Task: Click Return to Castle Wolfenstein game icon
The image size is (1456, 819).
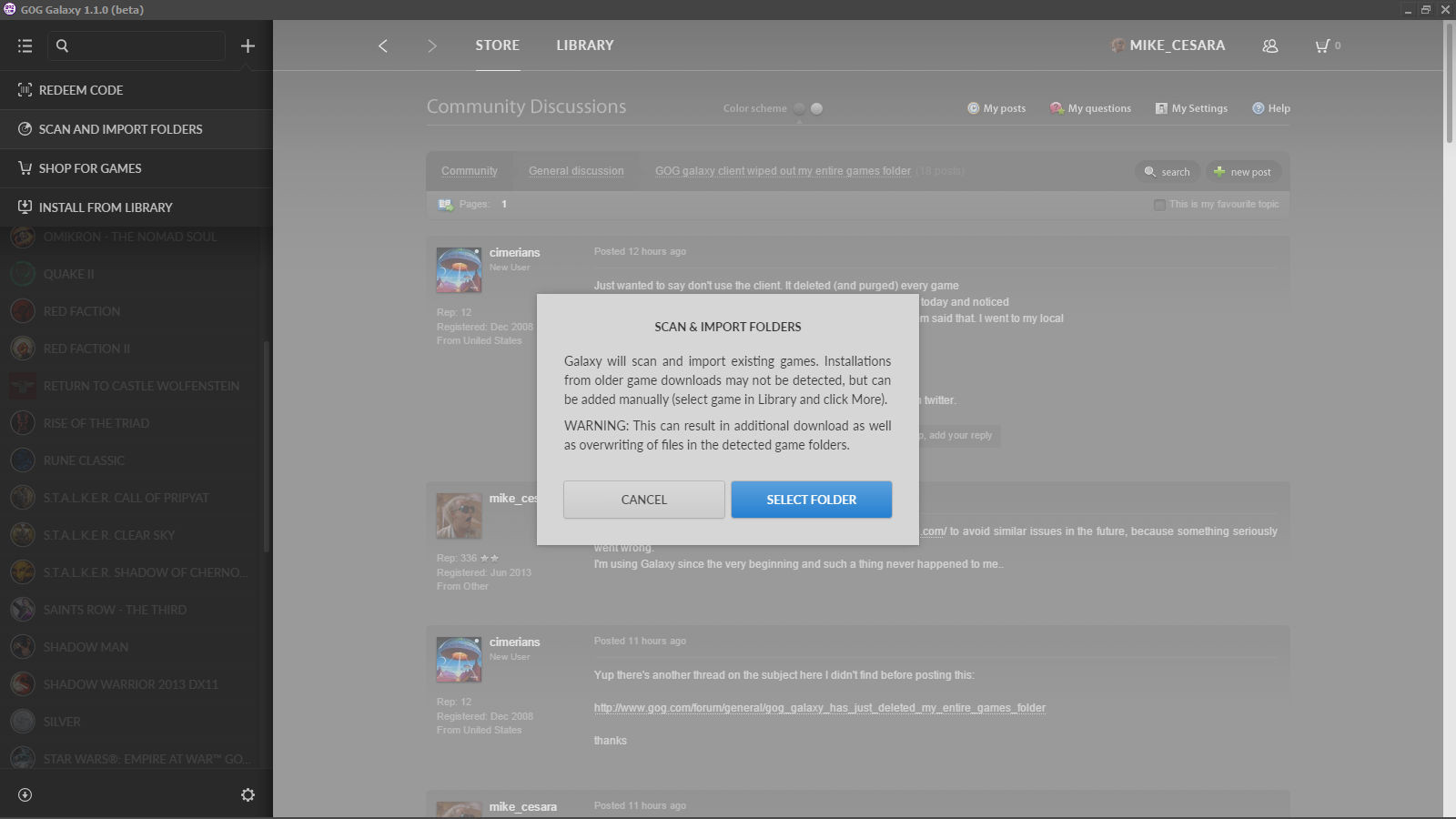Action: click(x=23, y=386)
